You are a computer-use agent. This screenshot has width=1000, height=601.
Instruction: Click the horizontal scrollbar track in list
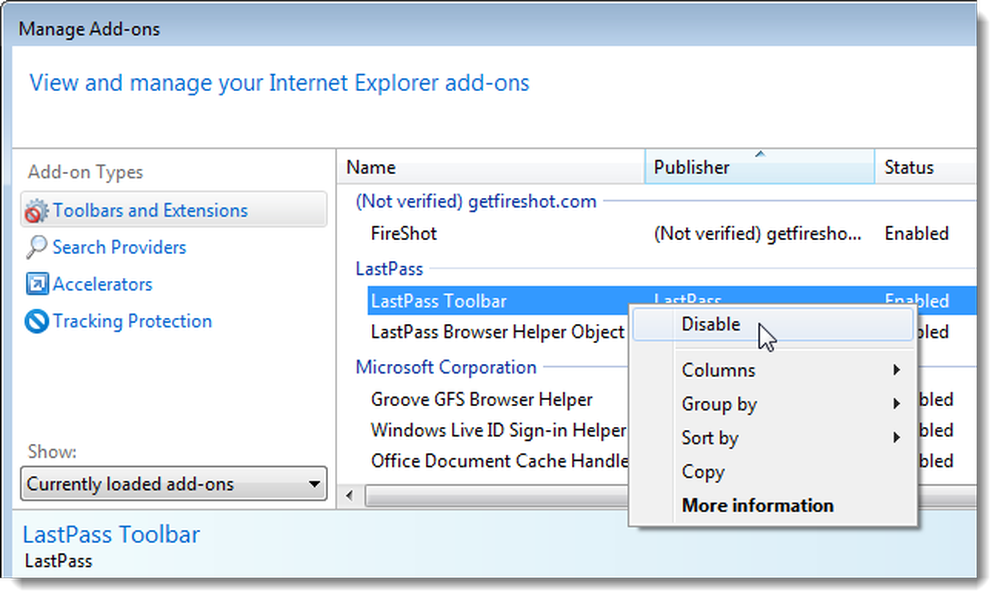click(x=496, y=496)
